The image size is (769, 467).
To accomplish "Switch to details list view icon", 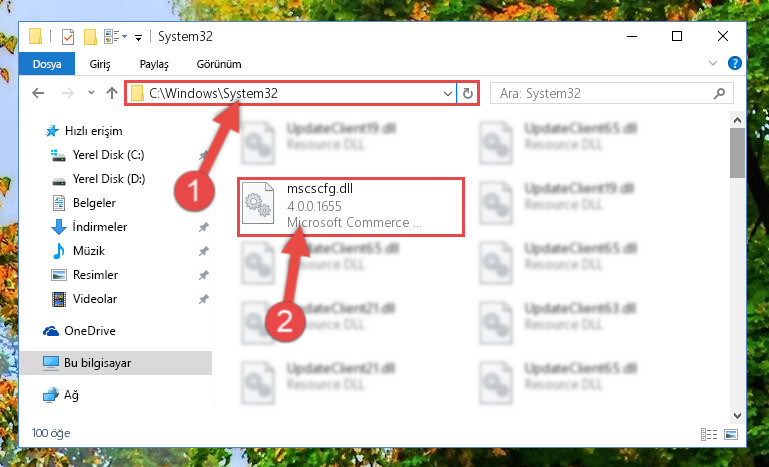I will click(709, 434).
